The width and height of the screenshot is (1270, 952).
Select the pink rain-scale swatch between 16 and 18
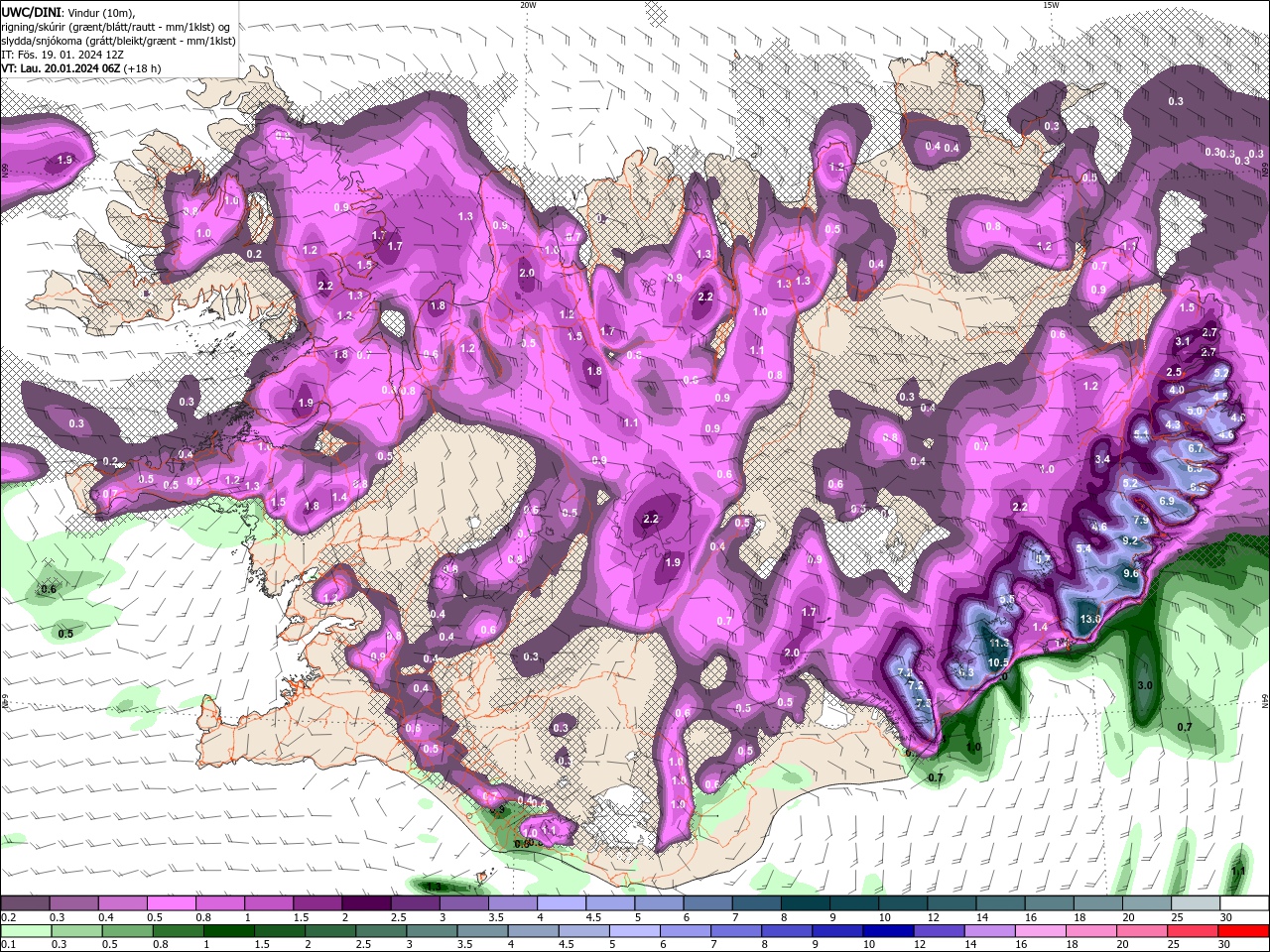[x=1041, y=930]
